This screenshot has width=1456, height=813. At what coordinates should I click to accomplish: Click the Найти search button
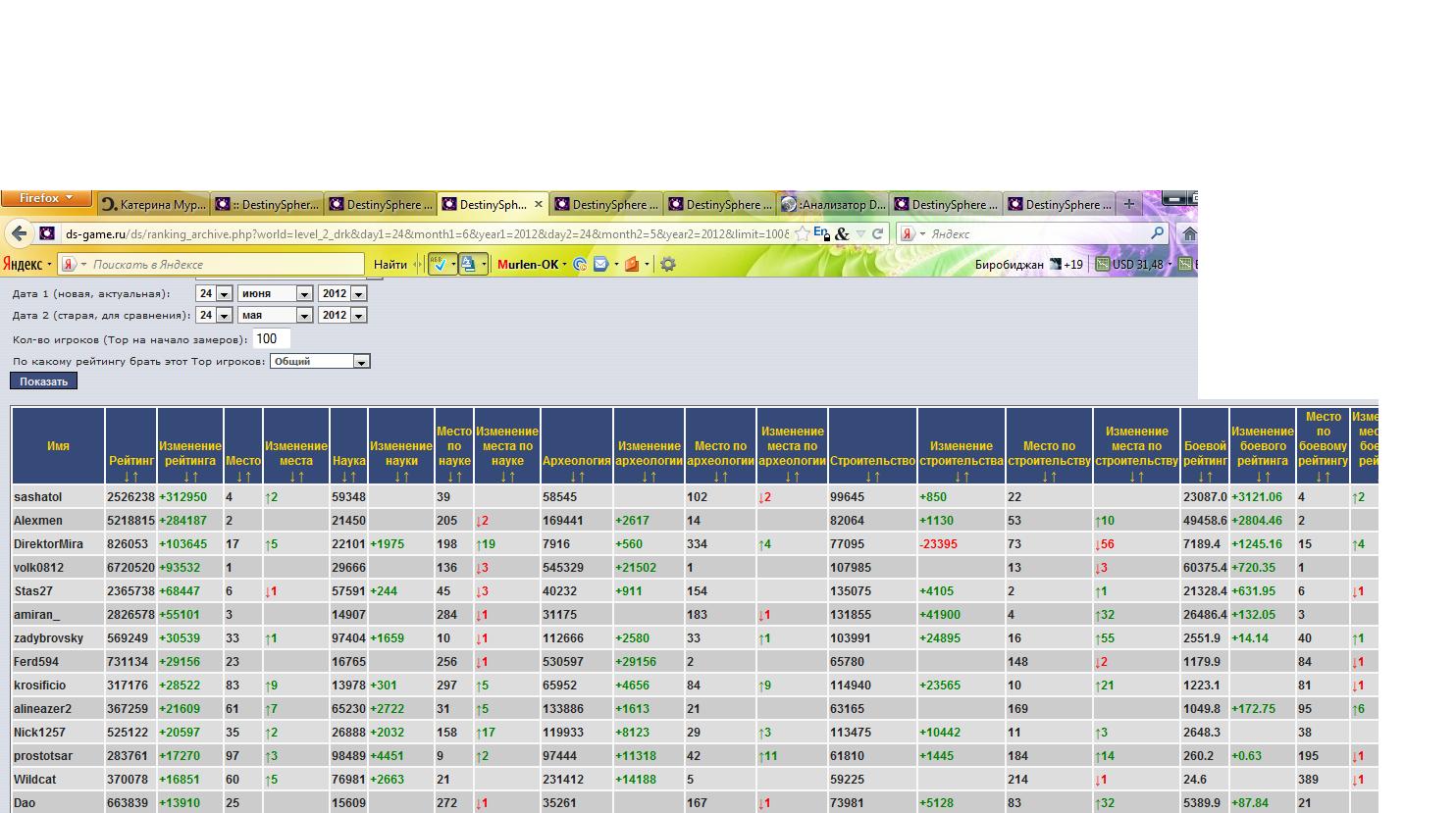[x=390, y=264]
